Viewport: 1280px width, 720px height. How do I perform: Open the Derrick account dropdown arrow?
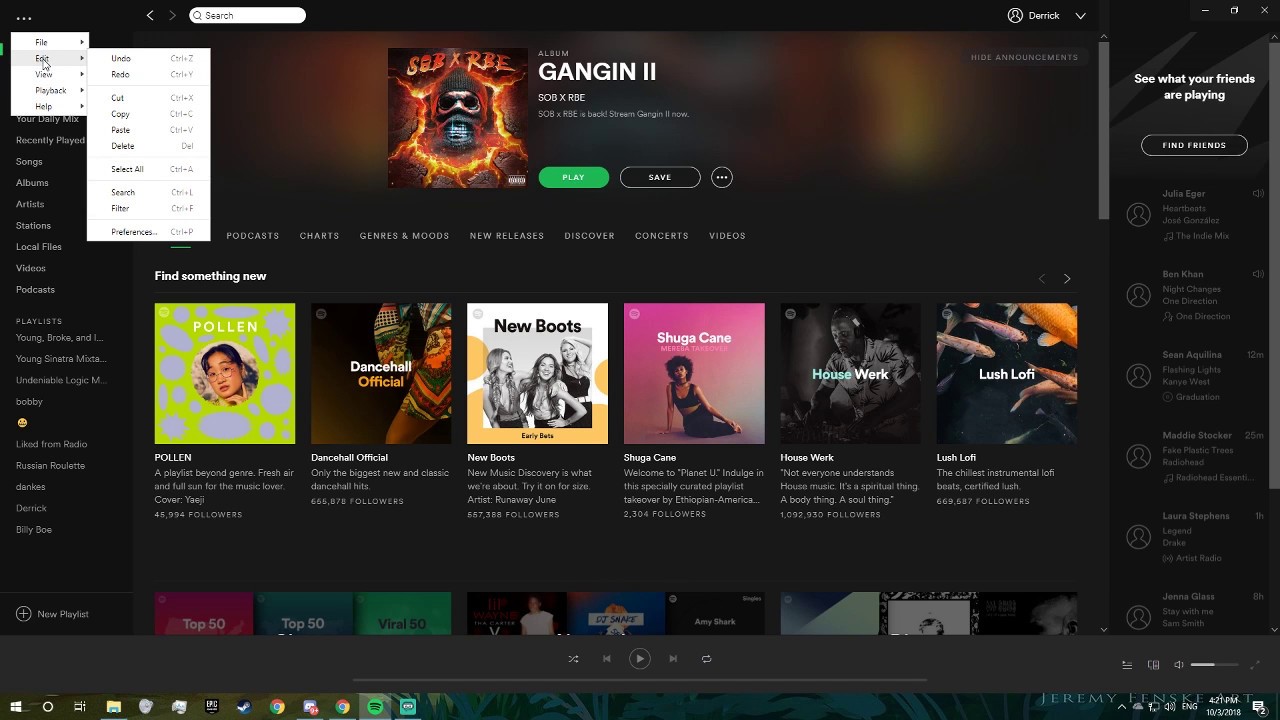1080,16
